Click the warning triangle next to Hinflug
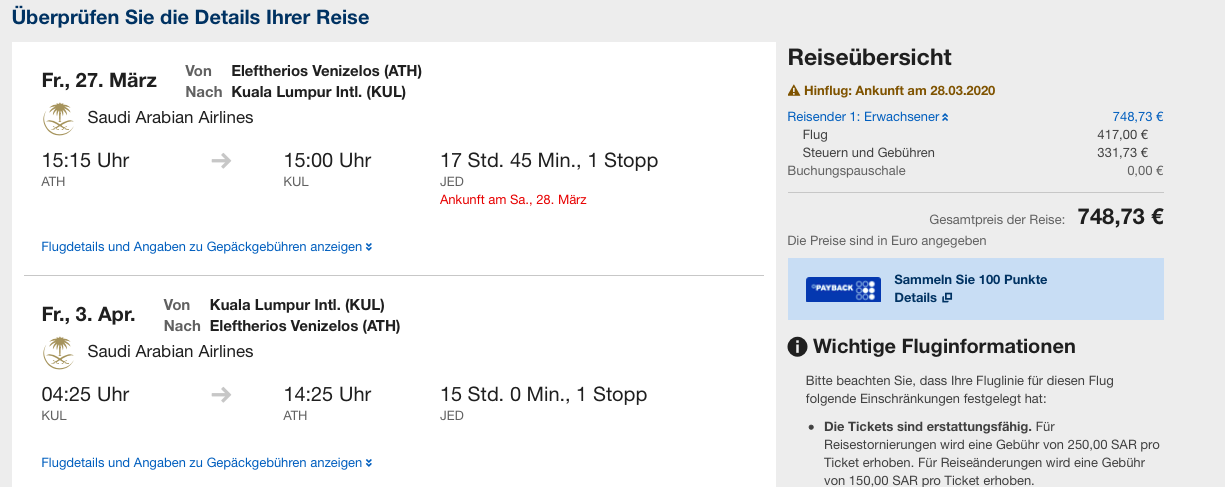The width and height of the screenshot is (1225, 487). [x=794, y=90]
